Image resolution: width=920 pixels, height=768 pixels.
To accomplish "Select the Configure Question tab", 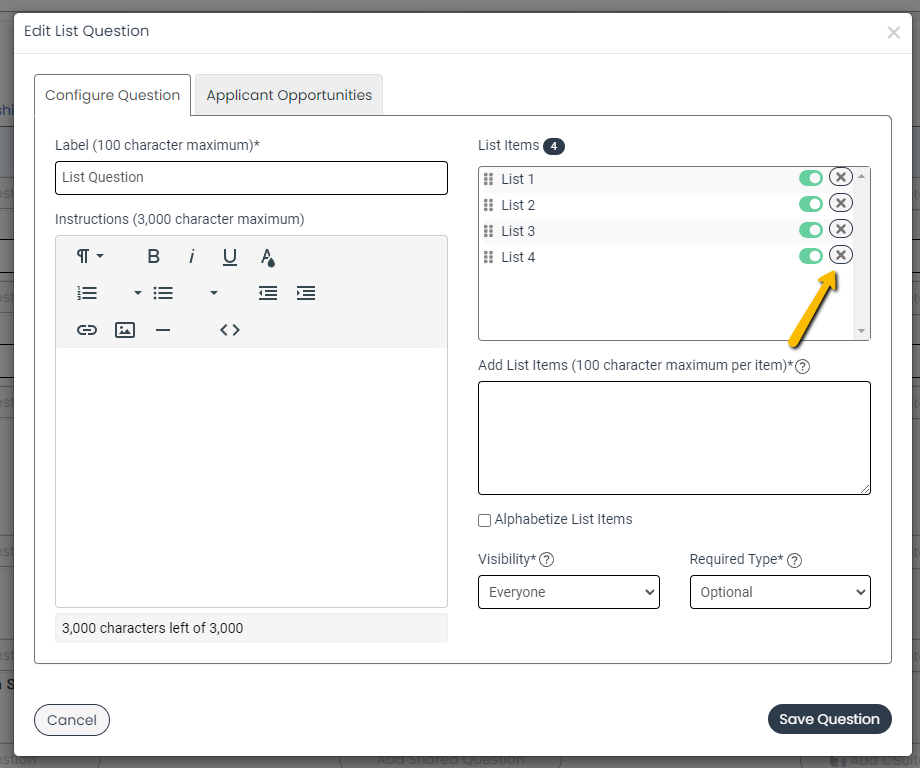I will pyautogui.click(x=112, y=95).
